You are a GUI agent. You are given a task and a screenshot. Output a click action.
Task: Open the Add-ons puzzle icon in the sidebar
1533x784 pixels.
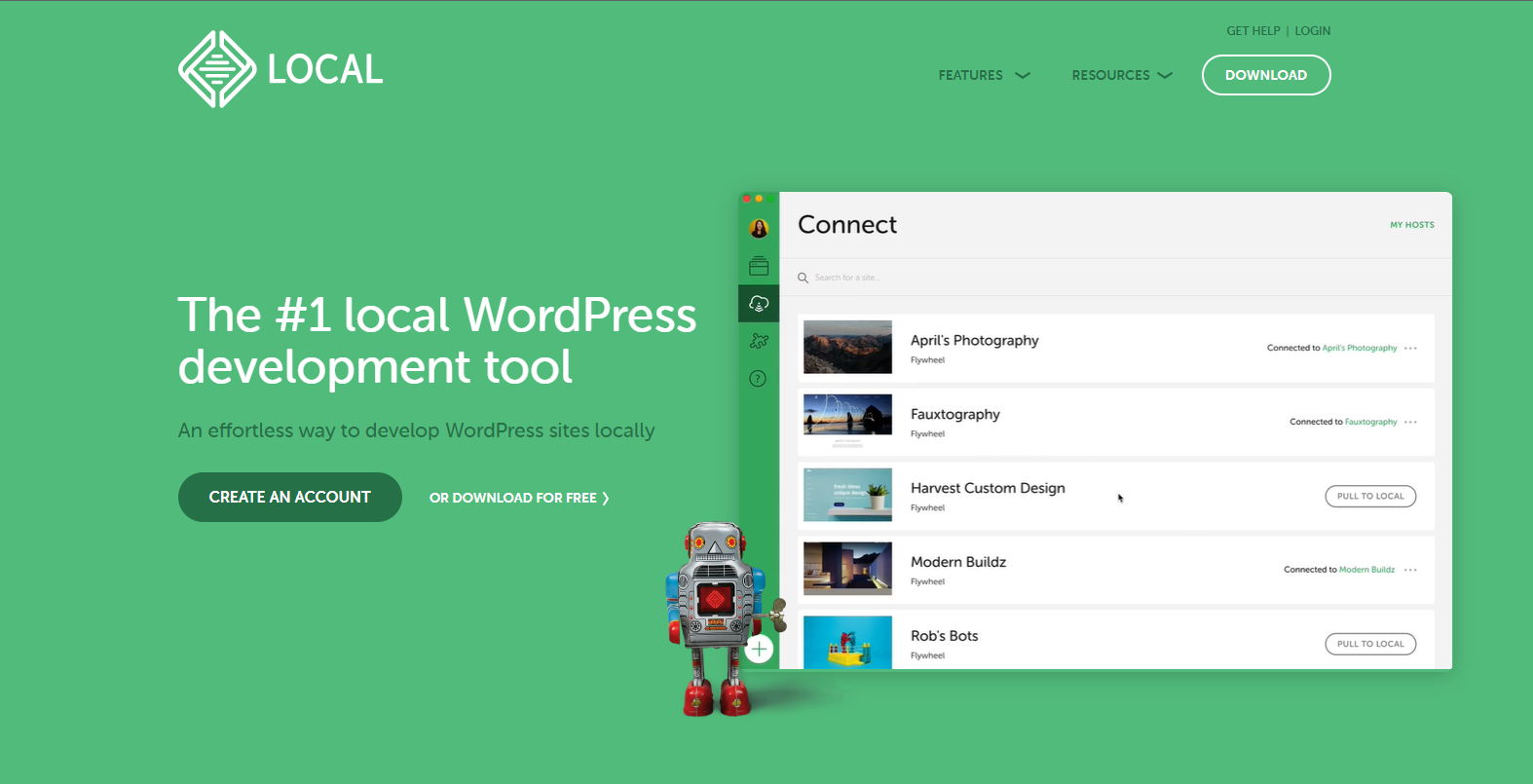click(x=759, y=341)
